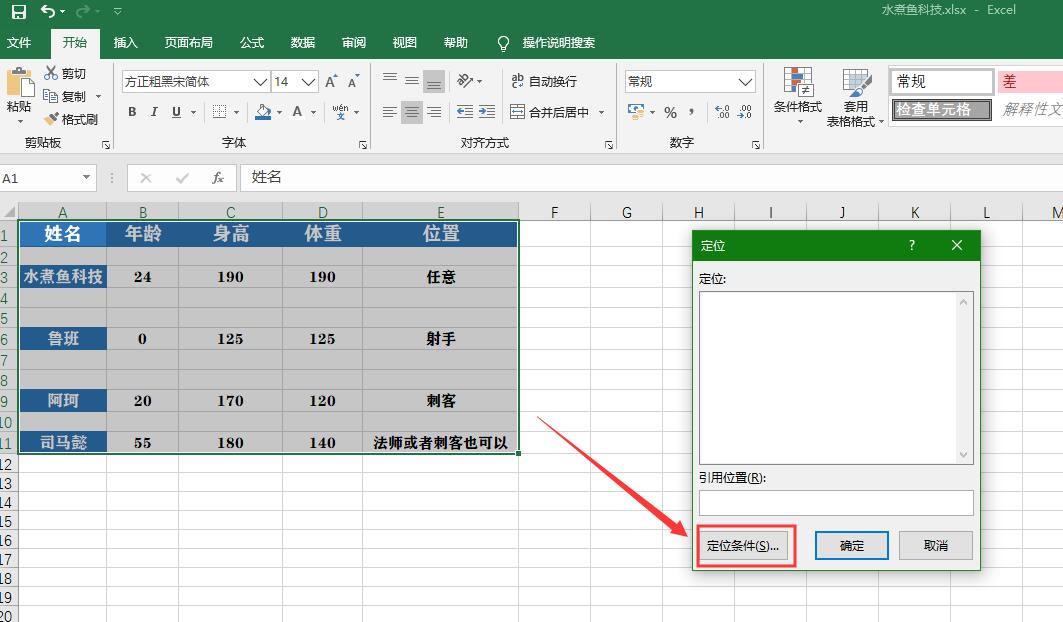Click the 引用位置 reference input field

coord(835,502)
